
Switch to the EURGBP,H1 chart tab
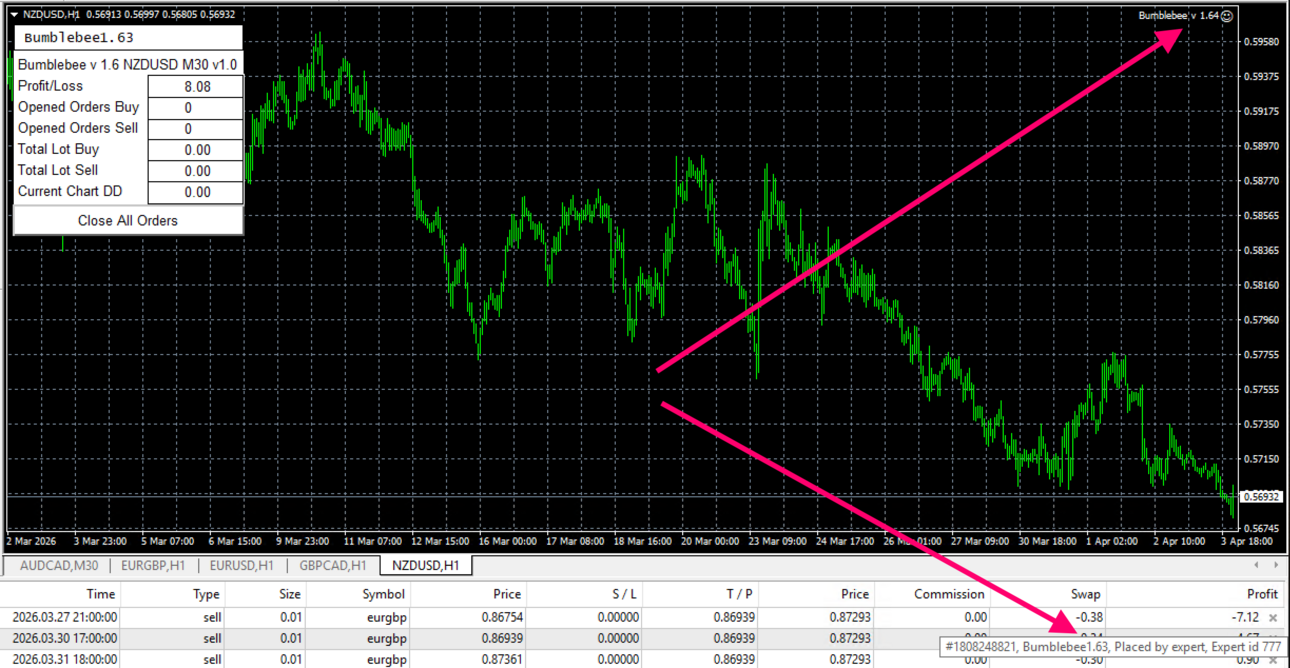click(x=153, y=565)
